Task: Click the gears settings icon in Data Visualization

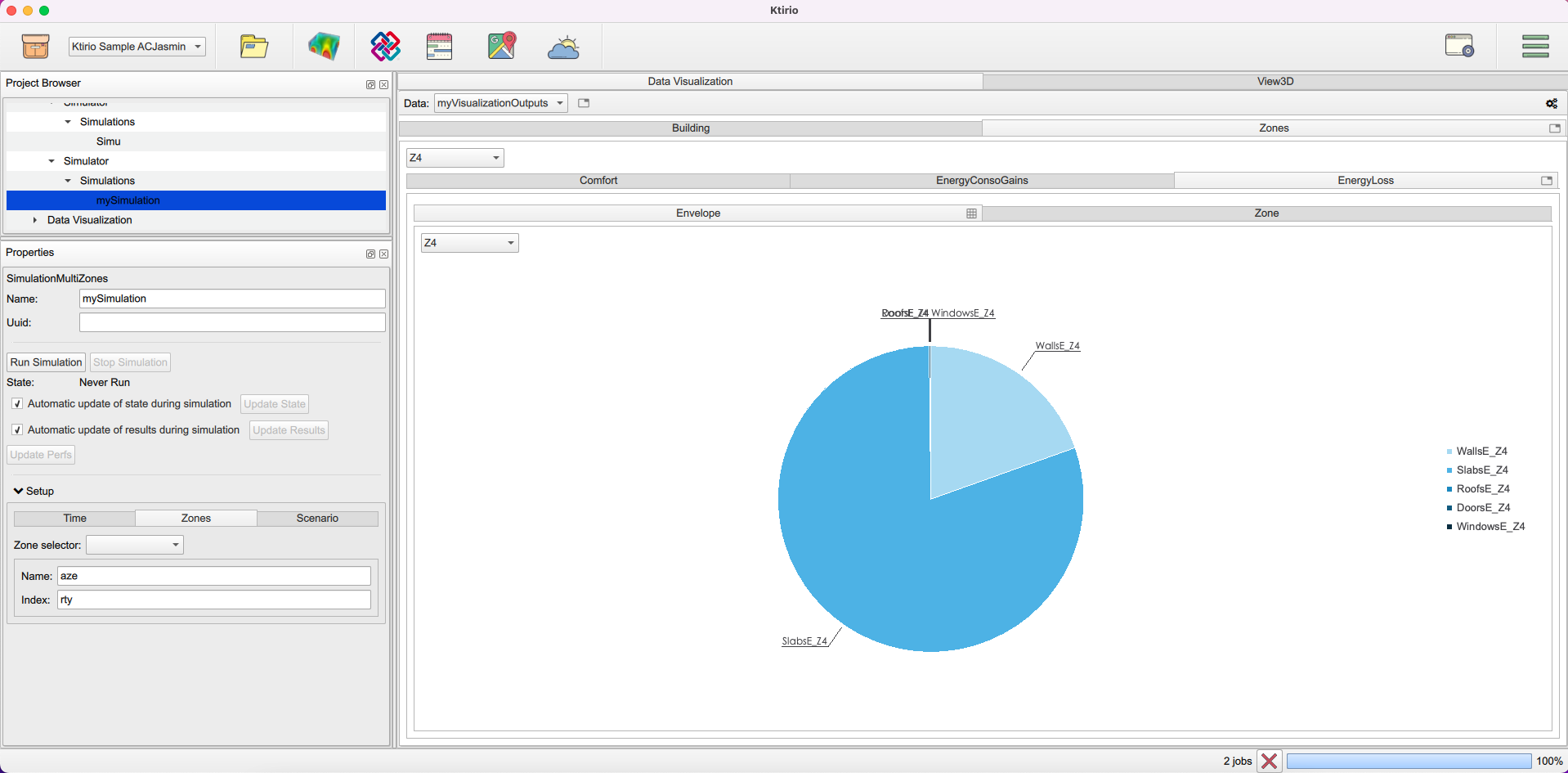Action: click(x=1551, y=104)
